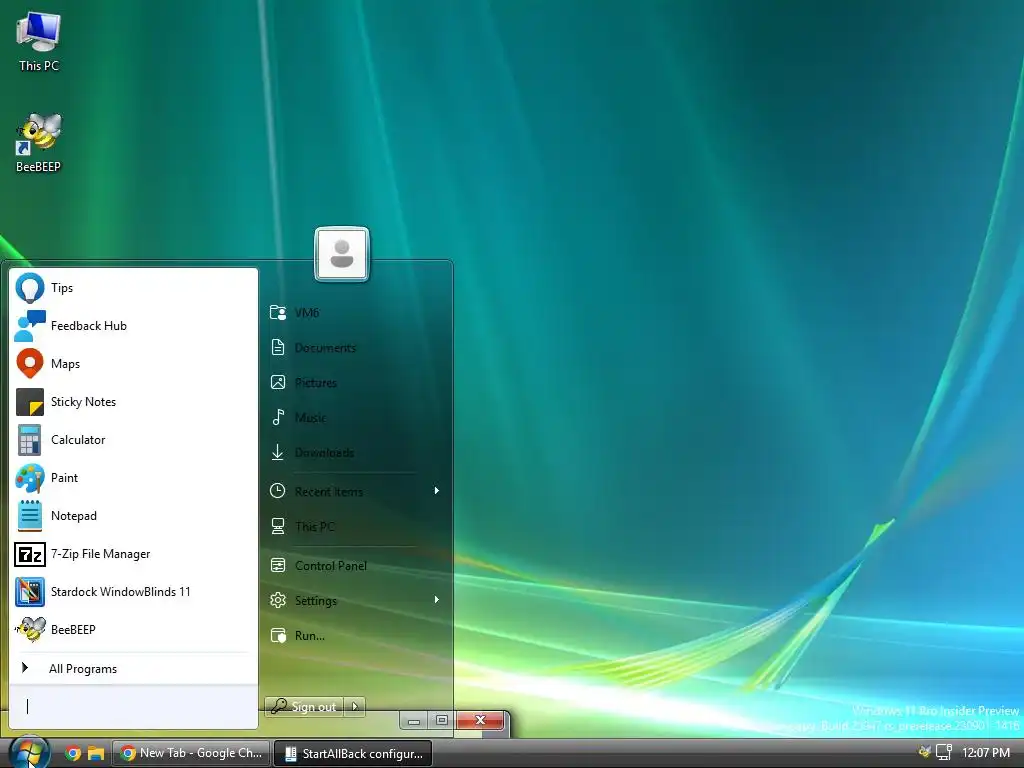The width and height of the screenshot is (1024, 768).
Task: Switch to StartAllBack configuration taskbar button
Action: click(x=353, y=753)
